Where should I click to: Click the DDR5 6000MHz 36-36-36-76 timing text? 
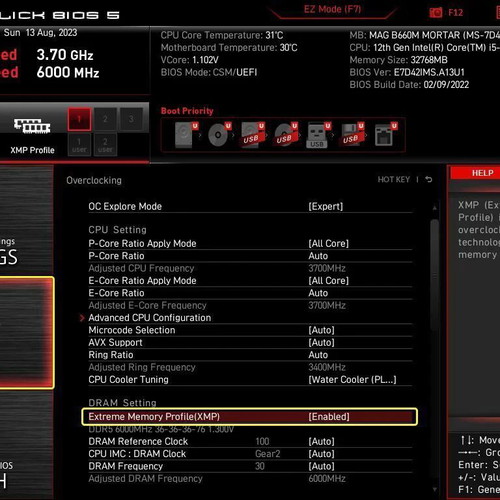tap(161, 429)
